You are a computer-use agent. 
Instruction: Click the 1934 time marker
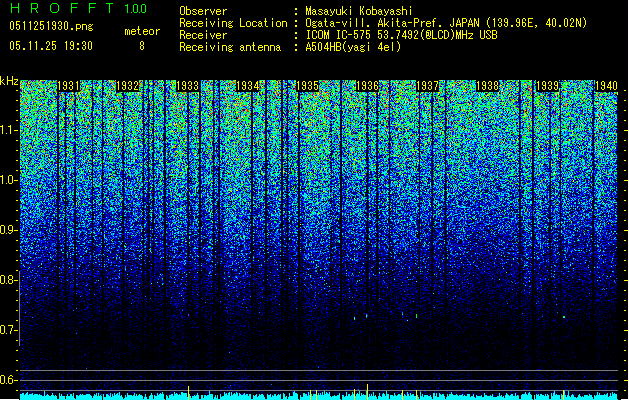coord(248,86)
